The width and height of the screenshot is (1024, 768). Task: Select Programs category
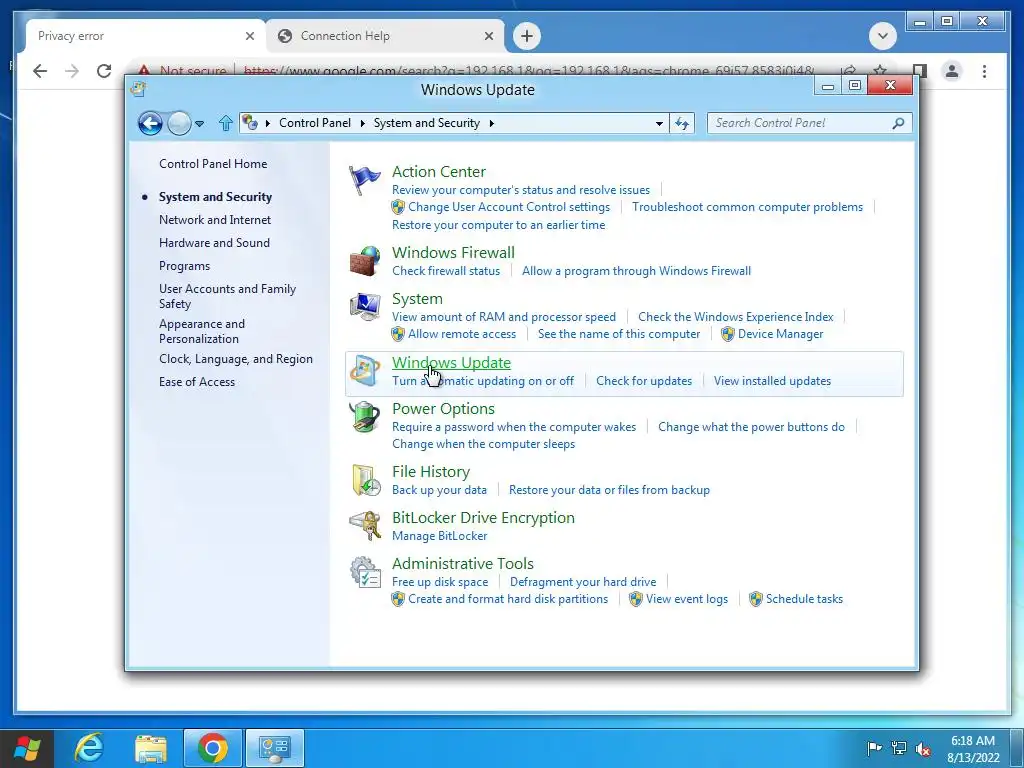pyautogui.click(x=184, y=266)
